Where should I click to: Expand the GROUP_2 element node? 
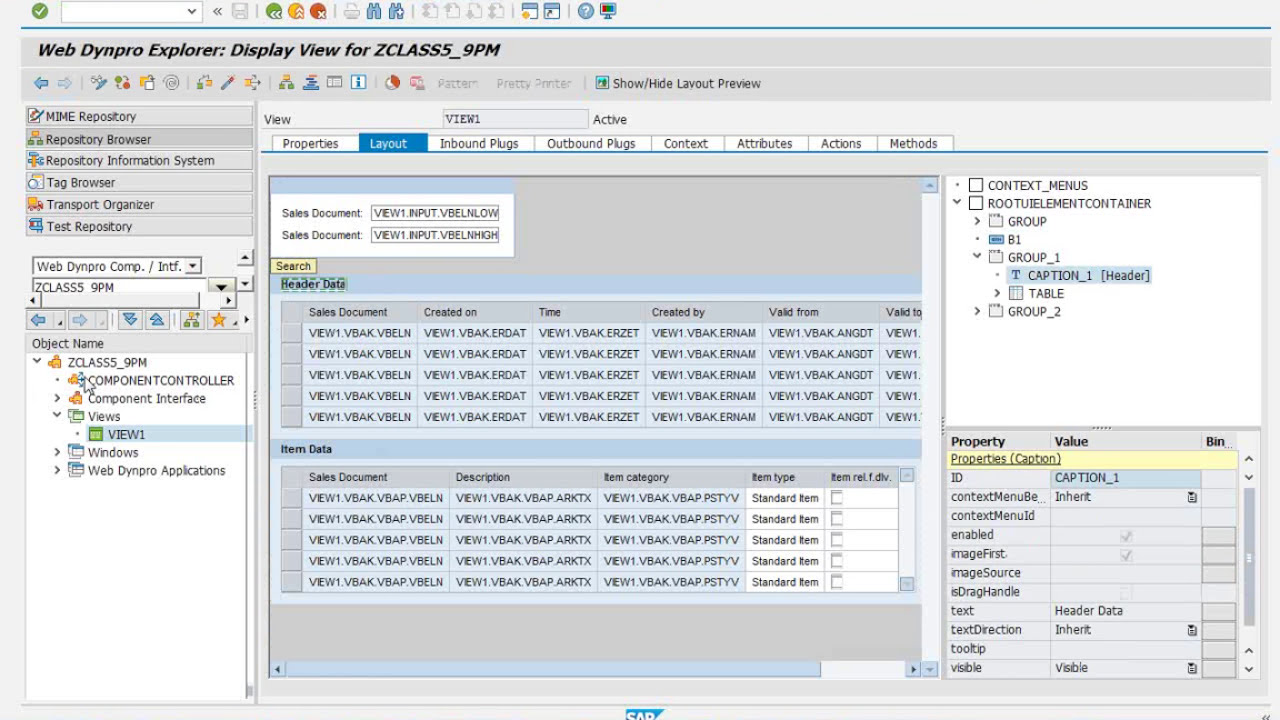pos(977,311)
